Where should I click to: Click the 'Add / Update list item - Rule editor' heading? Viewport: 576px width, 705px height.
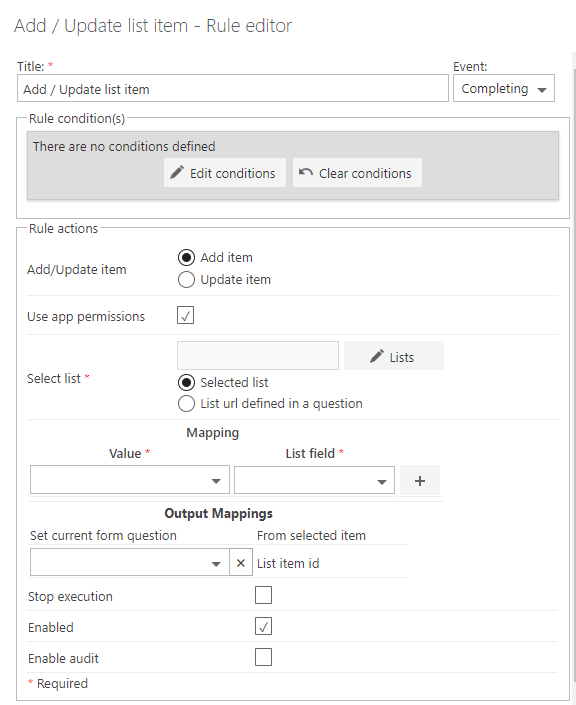tap(153, 26)
